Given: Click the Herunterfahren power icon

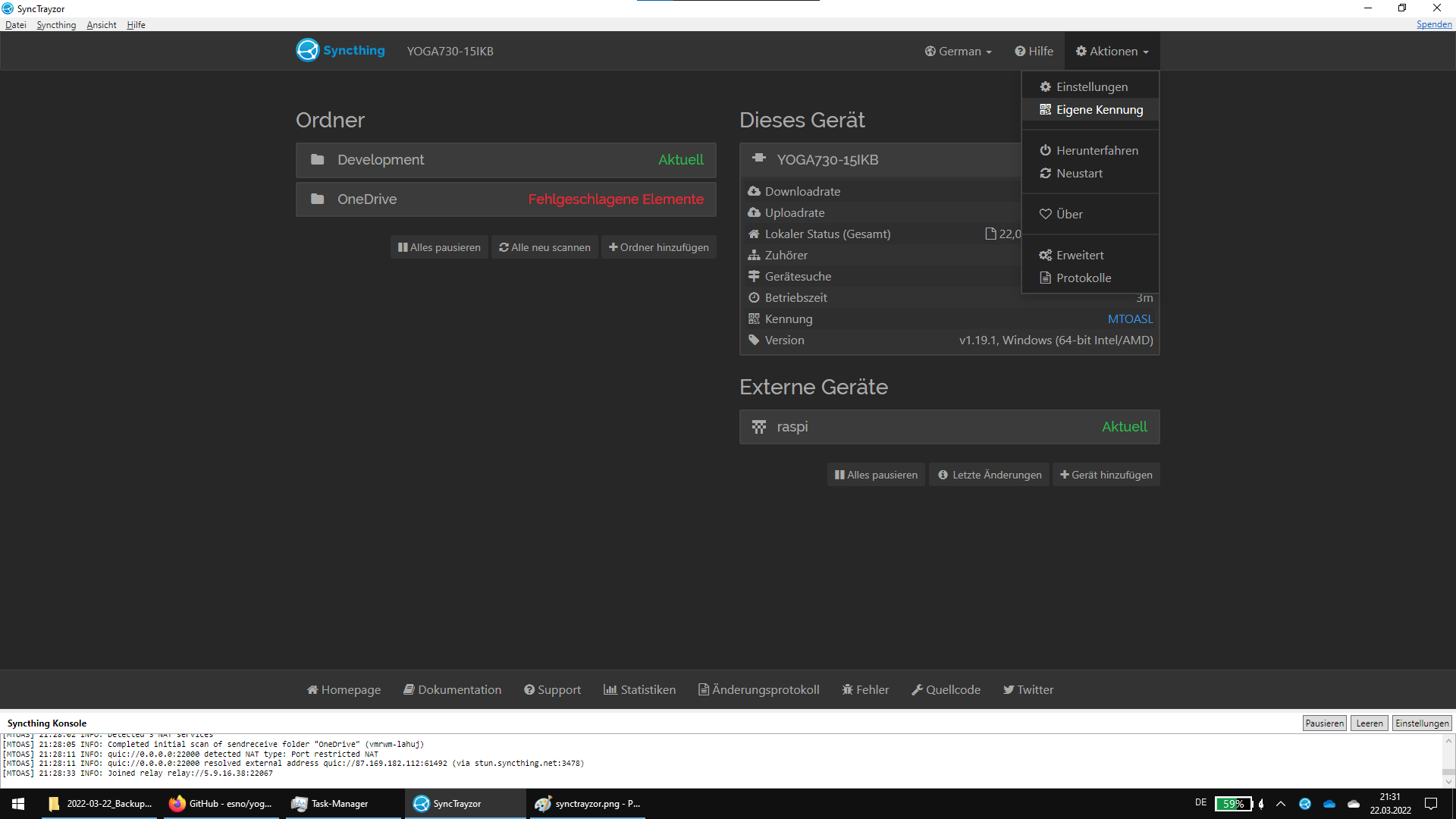Looking at the screenshot, I should [1045, 150].
